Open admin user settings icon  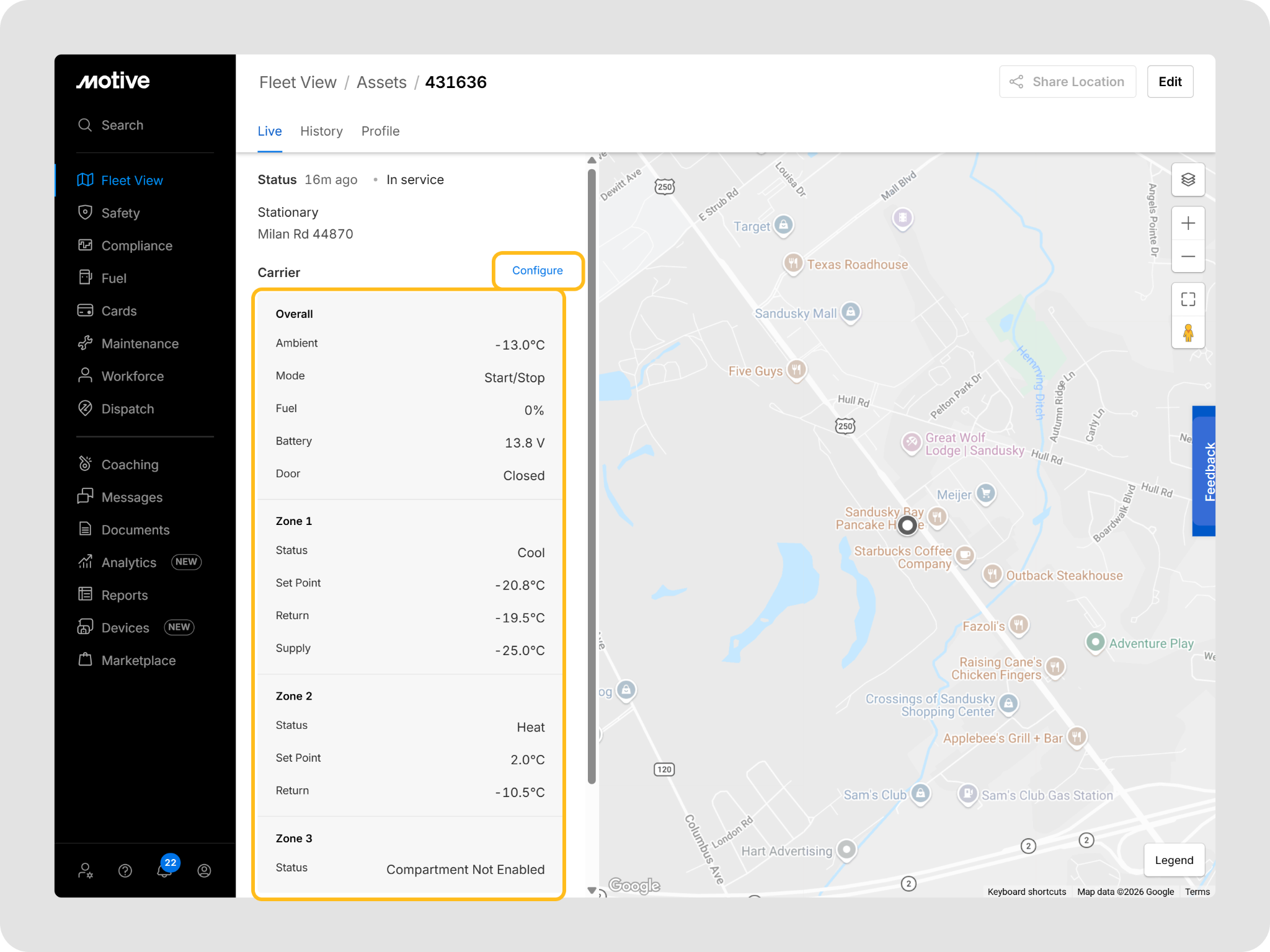[86, 871]
